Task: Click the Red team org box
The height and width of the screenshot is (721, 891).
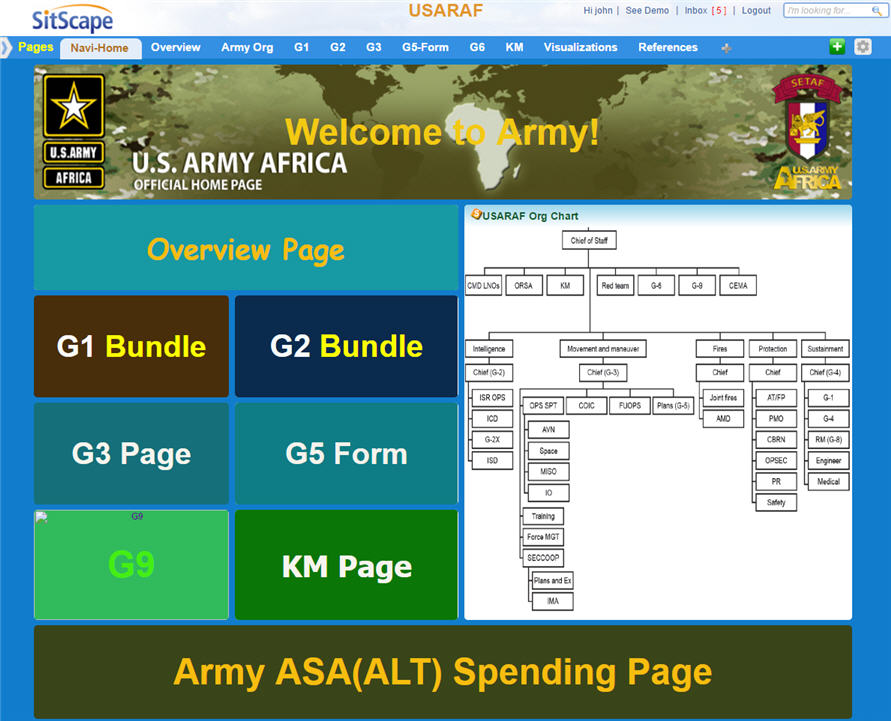Action: point(615,286)
